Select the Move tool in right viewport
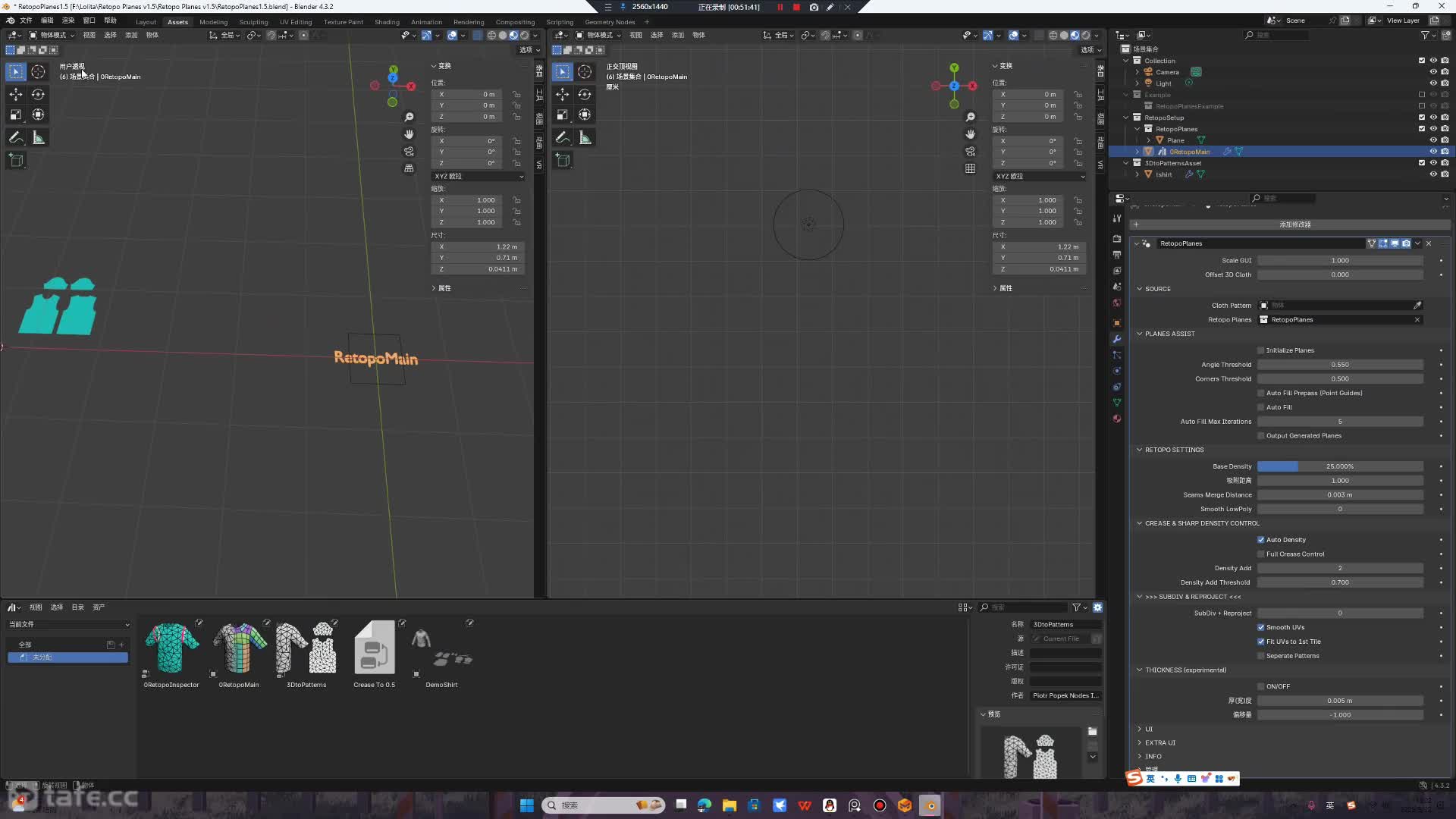This screenshot has width=1456, height=819. pyautogui.click(x=562, y=94)
